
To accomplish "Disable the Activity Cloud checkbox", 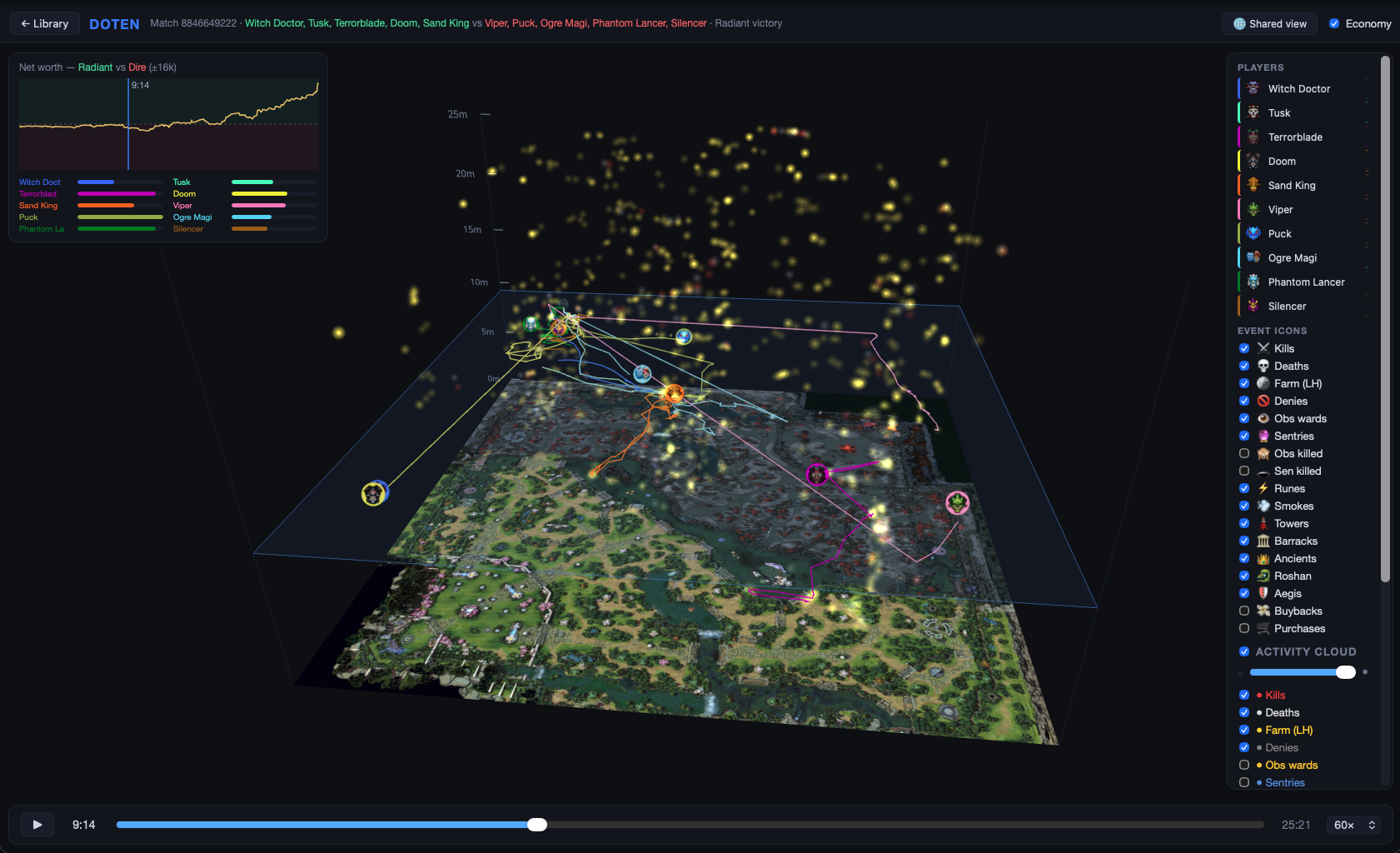I will click(1244, 651).
